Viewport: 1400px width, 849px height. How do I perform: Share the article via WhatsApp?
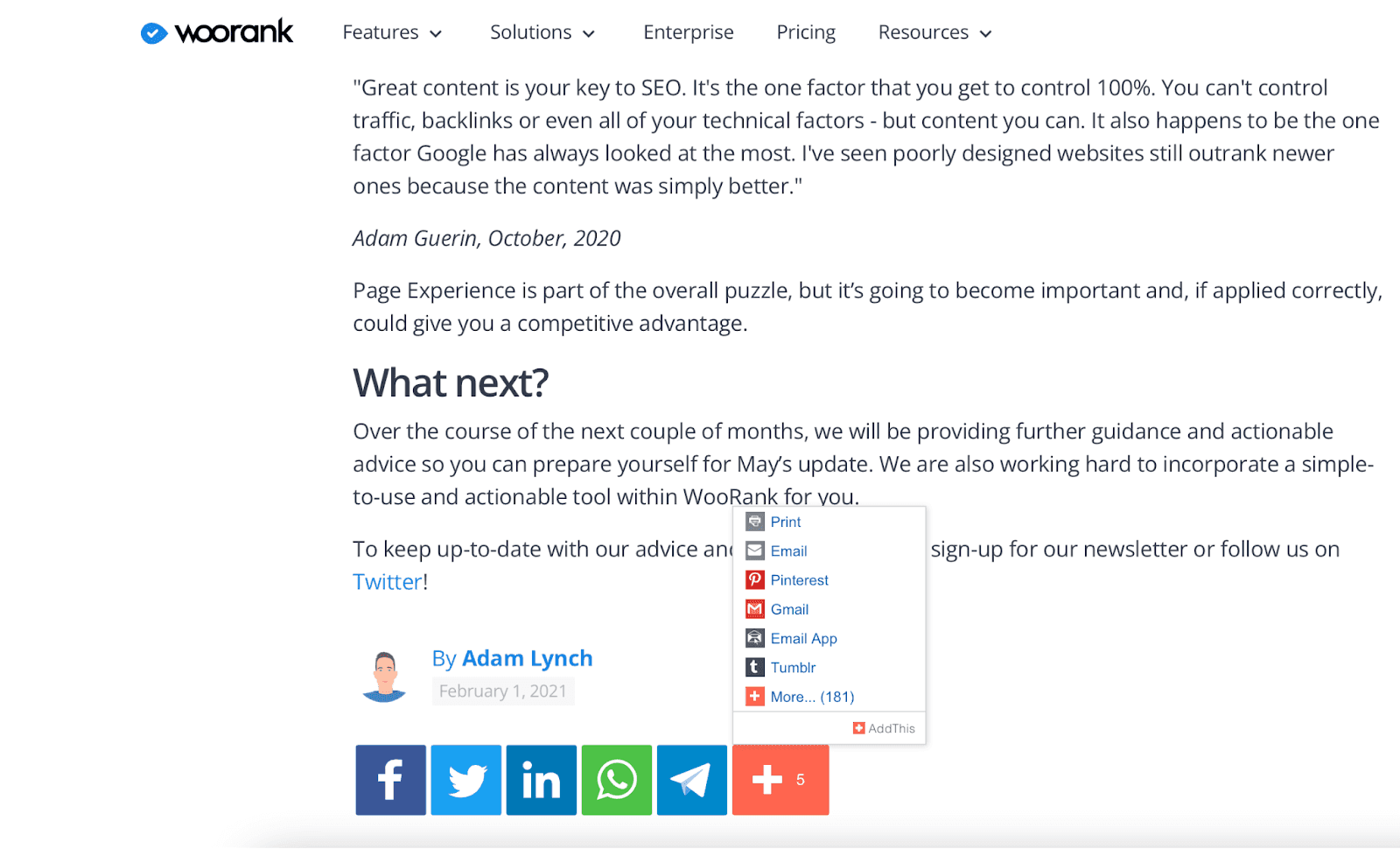617,780
